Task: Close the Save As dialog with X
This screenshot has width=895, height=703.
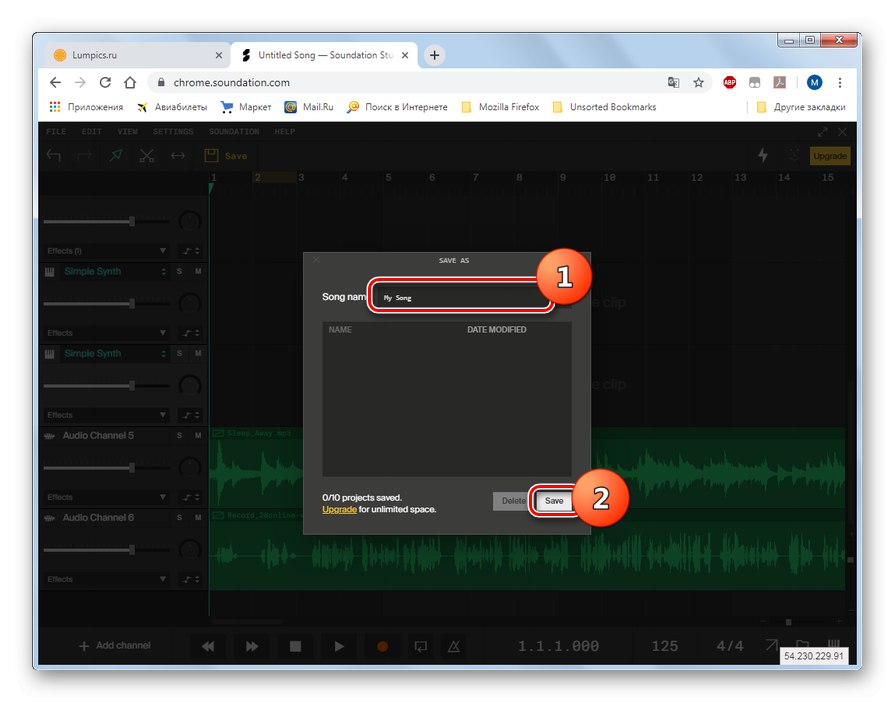Action: (316, 260)
